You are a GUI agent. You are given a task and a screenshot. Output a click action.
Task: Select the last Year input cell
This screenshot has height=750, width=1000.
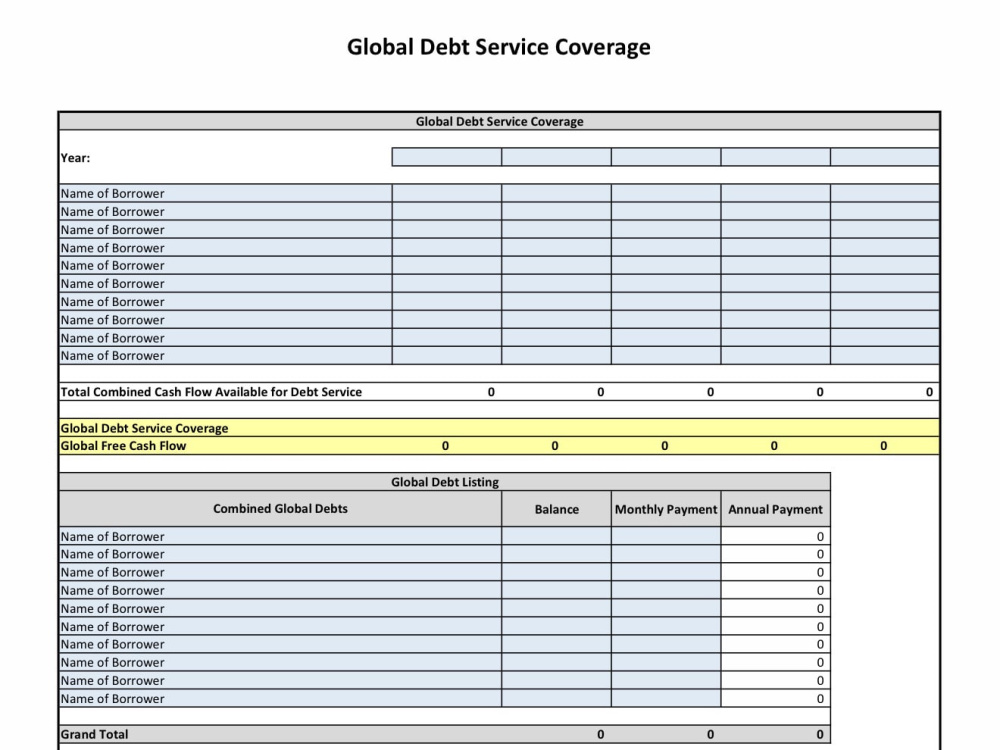[885, 157]
